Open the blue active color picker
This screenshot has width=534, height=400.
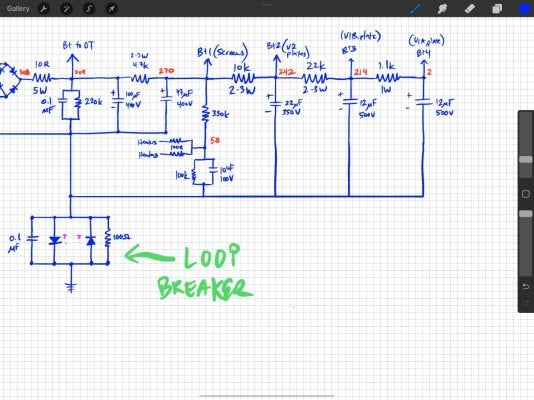coord(525,9)
